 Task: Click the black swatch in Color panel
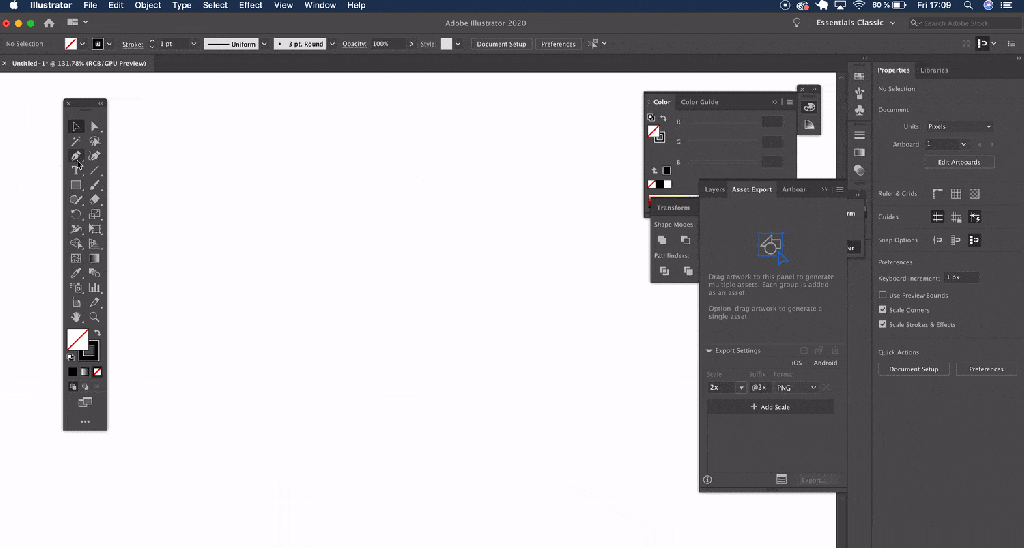(660, 184)
